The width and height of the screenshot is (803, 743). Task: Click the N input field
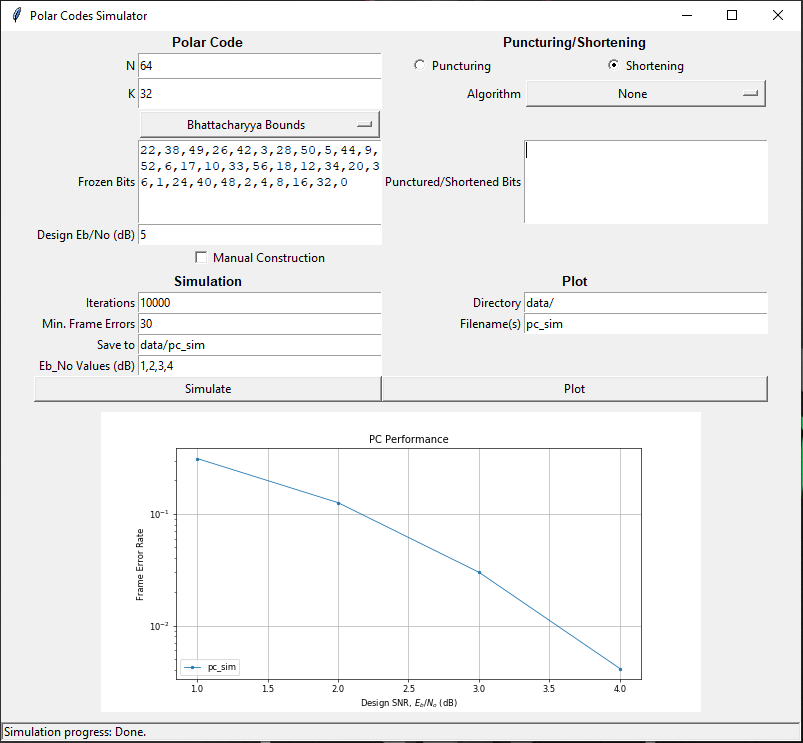click(x=260, y=66)
